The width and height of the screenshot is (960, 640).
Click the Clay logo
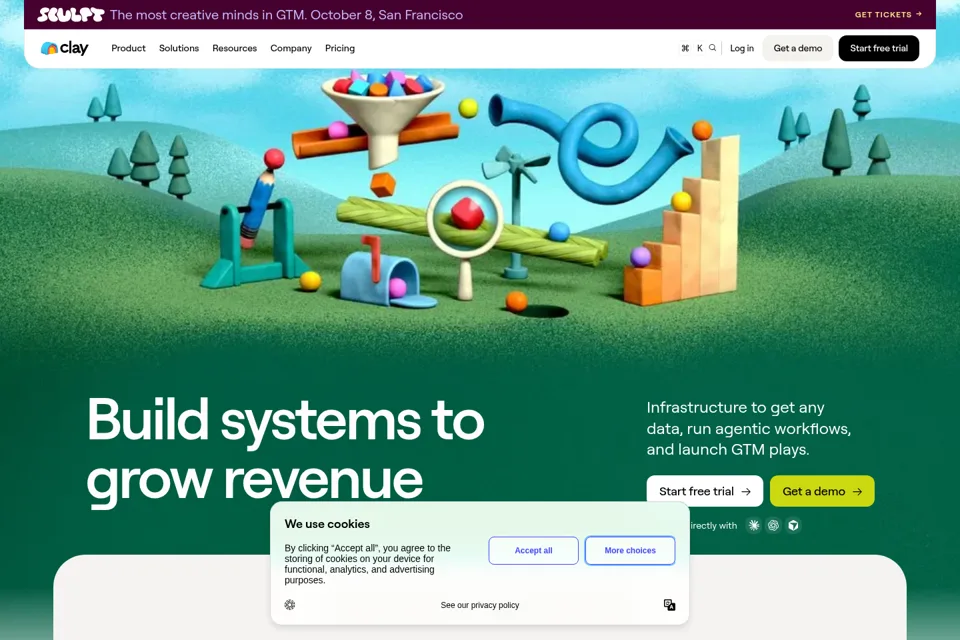point(64,48)
